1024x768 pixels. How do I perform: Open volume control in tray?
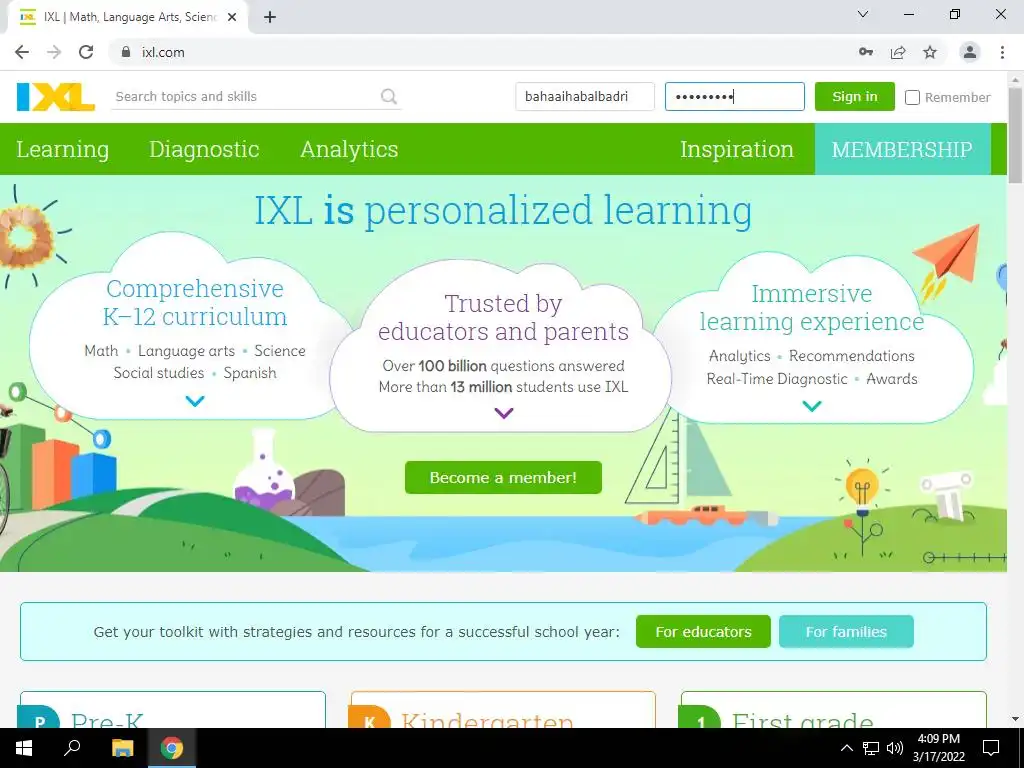pyautogui.click(x=895, y=748)
